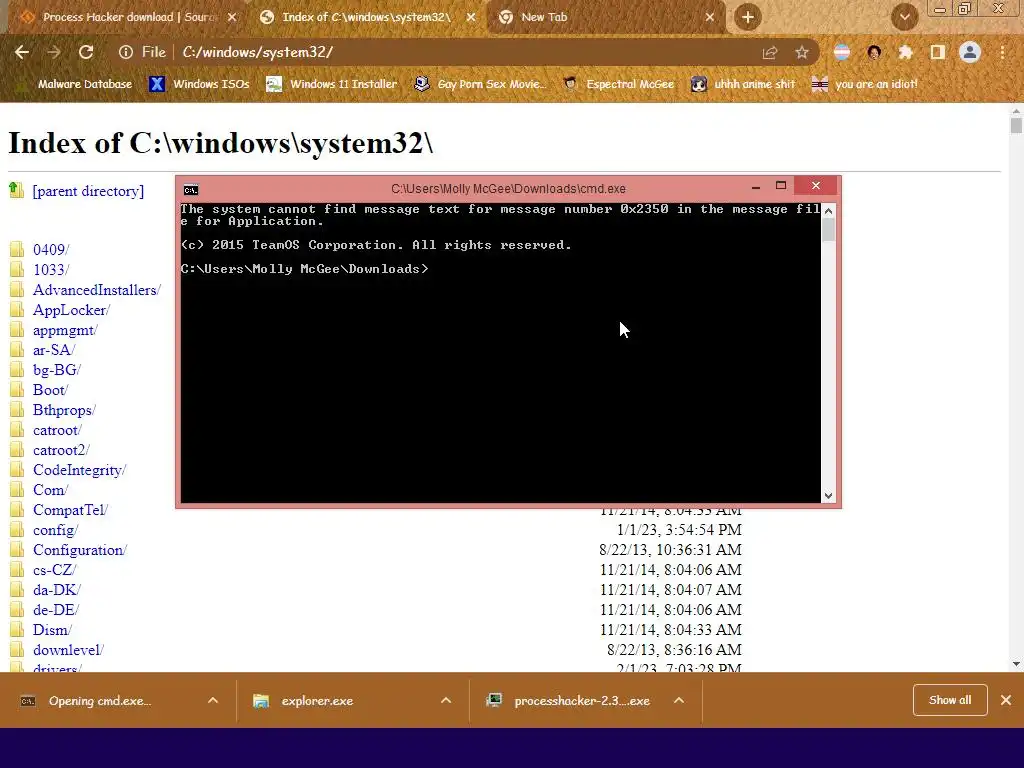This screenshot has height=768, width=1024.
Task: Go to parent directory link
Action: click(88, 191)
